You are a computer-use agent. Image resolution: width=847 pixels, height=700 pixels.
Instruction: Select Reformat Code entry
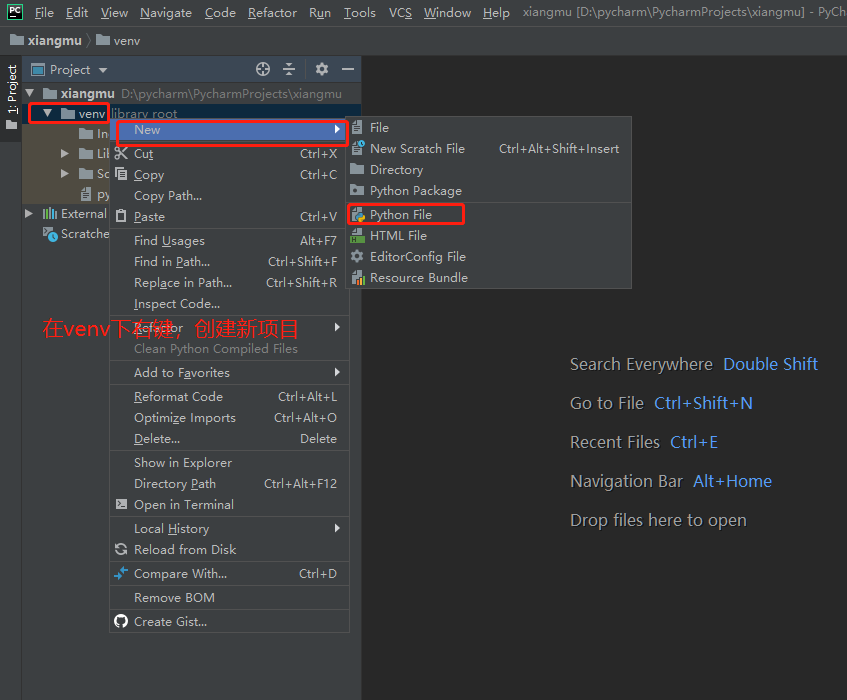(x=230, y=396)
